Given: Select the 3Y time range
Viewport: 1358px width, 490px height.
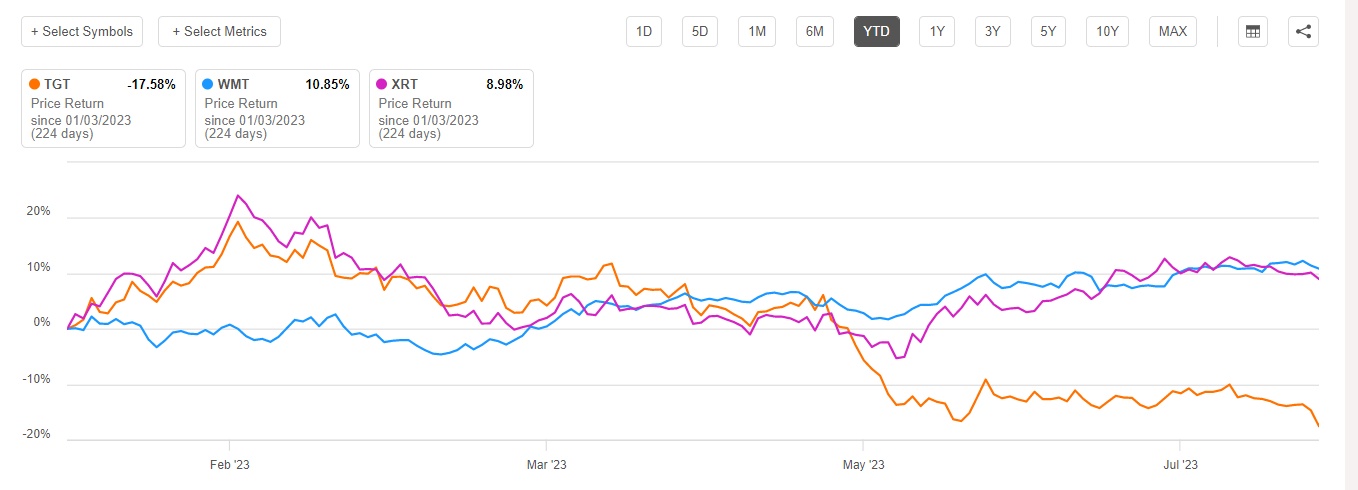Looking at the screenshot, I should pyautogui.click(x=992, y=31).
